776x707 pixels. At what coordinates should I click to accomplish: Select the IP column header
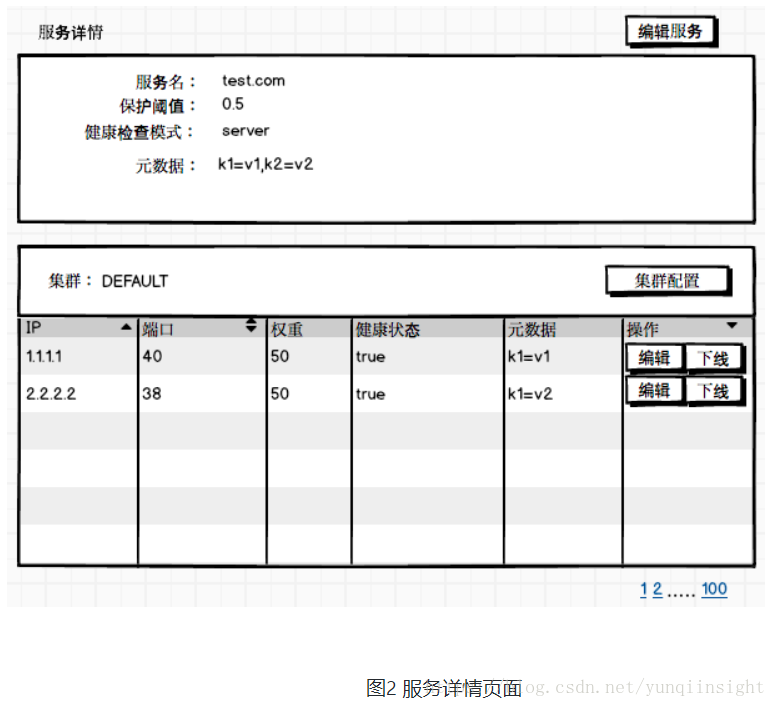[34, 328]
